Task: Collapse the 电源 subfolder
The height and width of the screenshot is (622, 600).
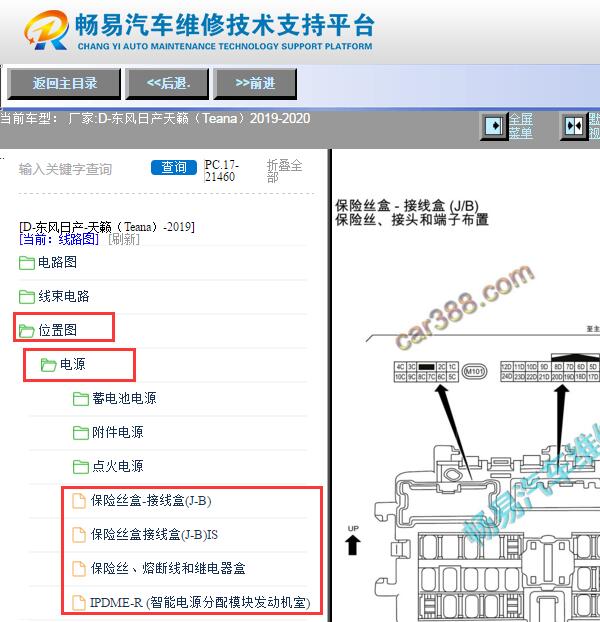Action: pyautogui.click(x=73, y=364)
